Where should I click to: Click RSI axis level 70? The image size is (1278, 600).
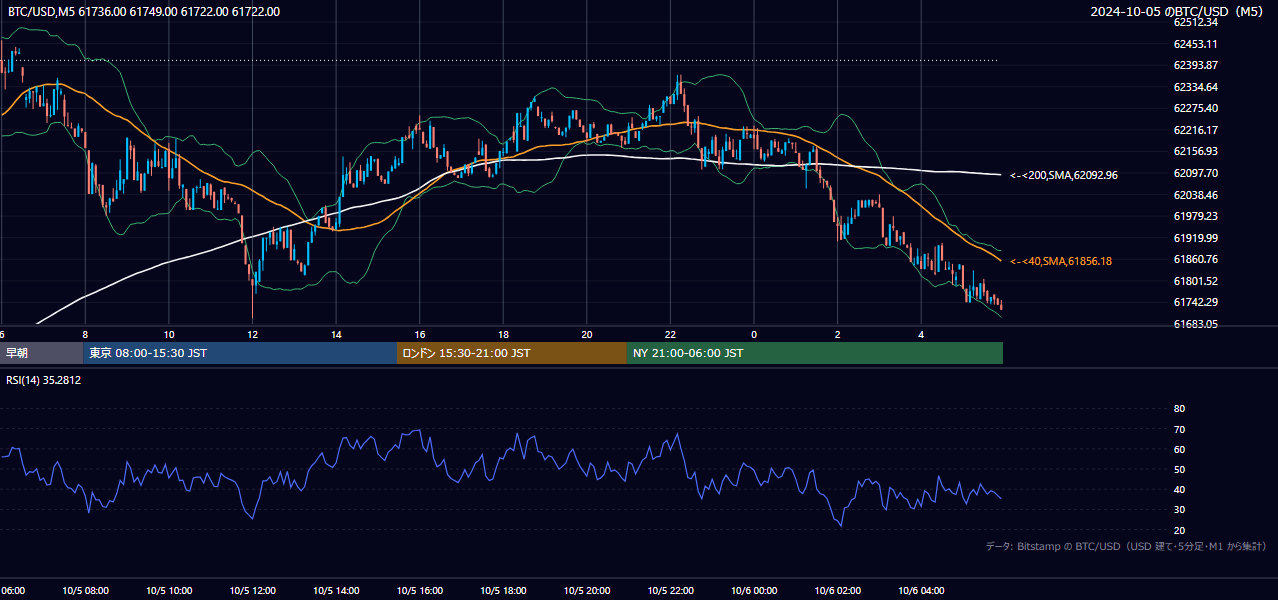pyautogui.click(x=1179, y=429)
